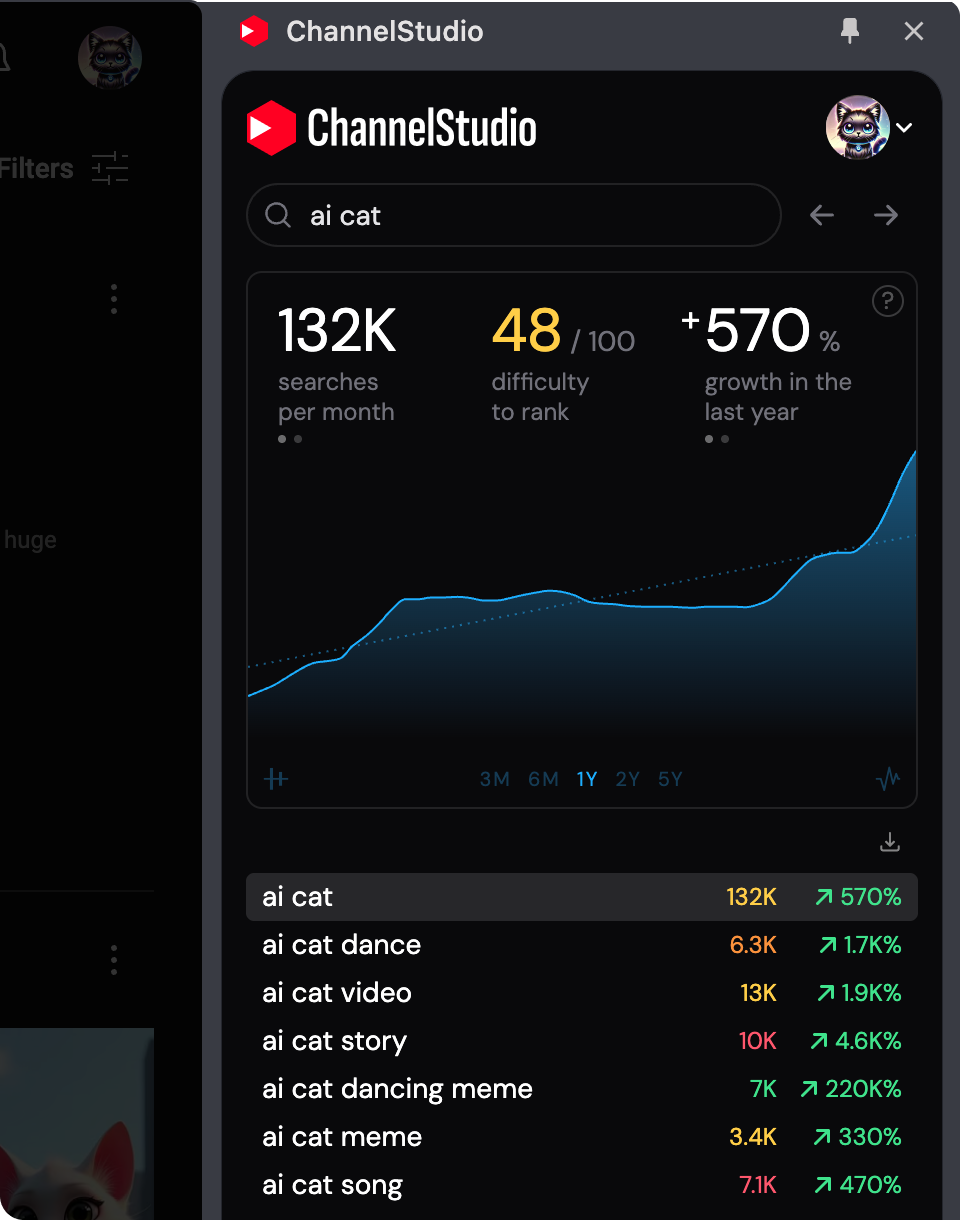Open the cat avatar account menu
Viewport: 960px width, 1220px height.
pos(858,128)
